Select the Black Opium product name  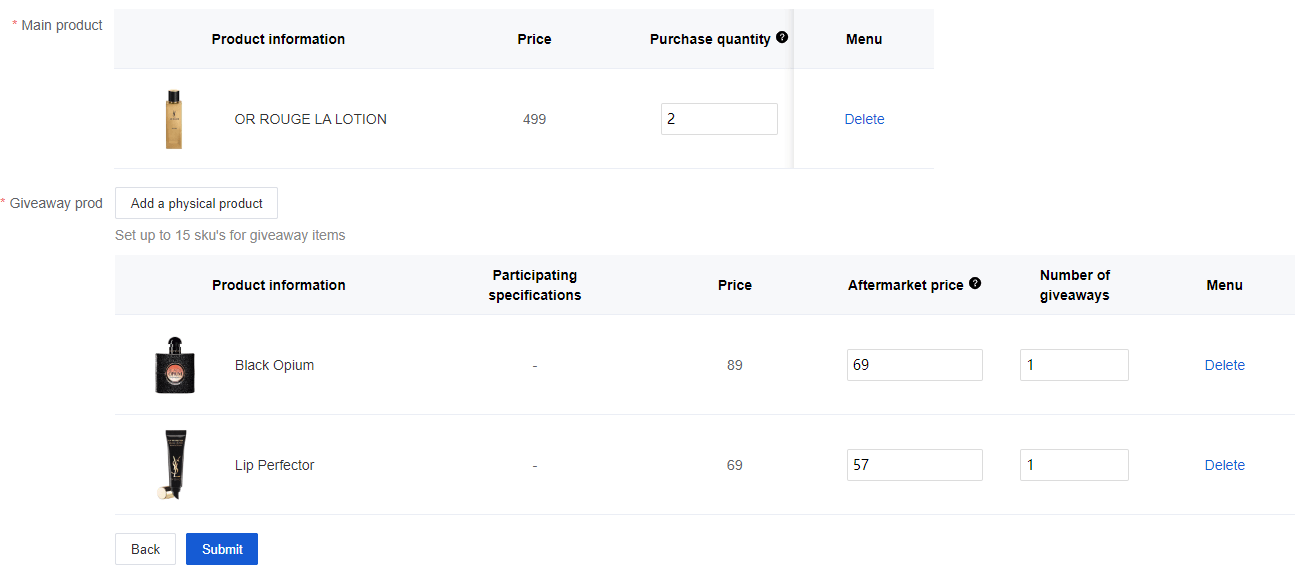pos(274,365)
